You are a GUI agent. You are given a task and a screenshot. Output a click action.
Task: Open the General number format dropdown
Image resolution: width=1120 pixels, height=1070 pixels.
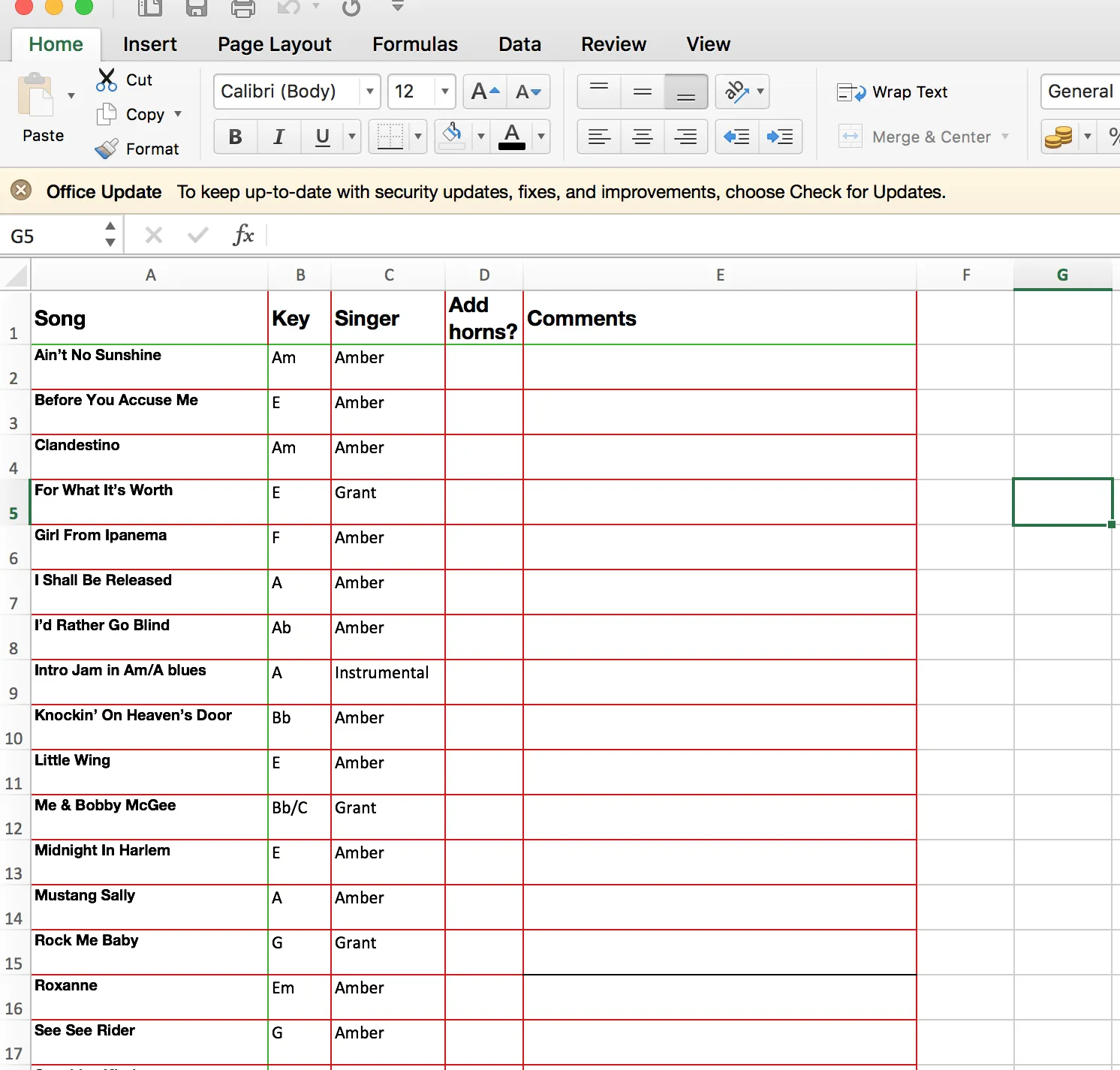point(1080,92)
